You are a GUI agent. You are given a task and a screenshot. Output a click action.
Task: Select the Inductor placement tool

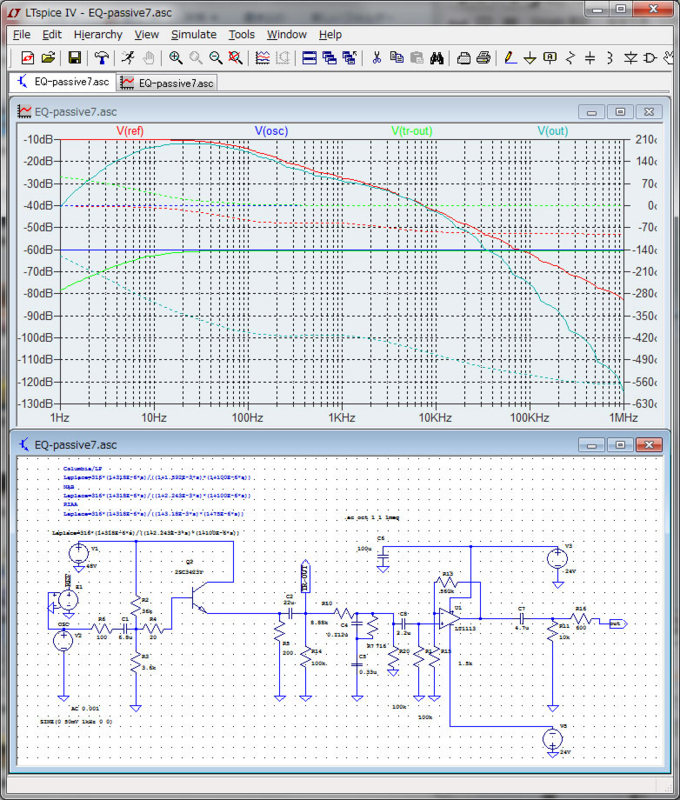(610, 58)
